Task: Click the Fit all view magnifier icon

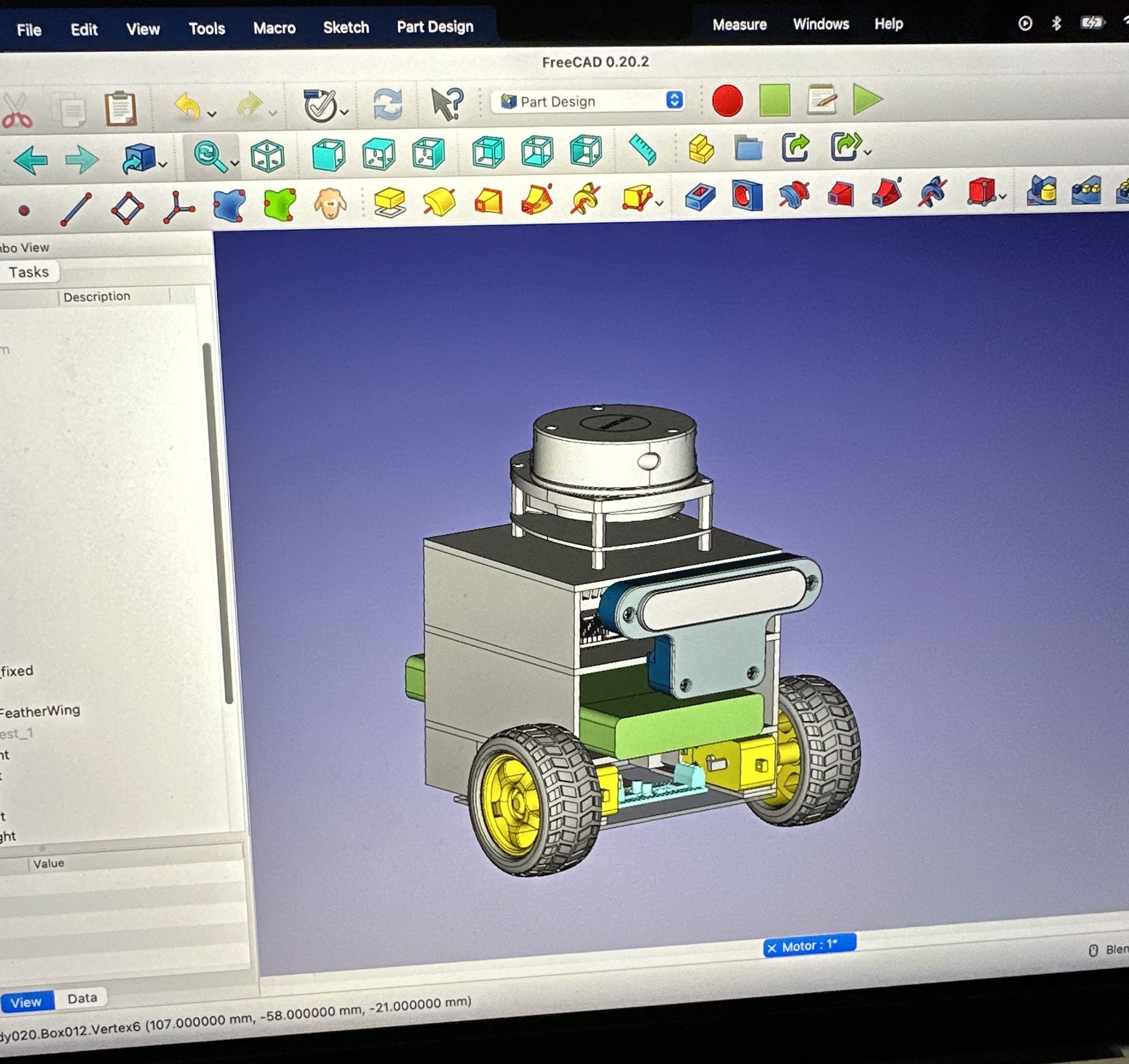Action: pos(209,156)
